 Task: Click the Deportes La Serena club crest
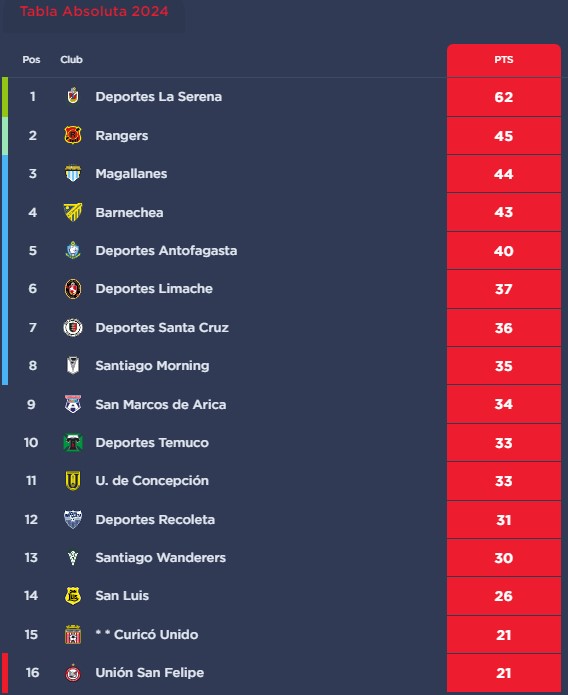tap(73, 96)
